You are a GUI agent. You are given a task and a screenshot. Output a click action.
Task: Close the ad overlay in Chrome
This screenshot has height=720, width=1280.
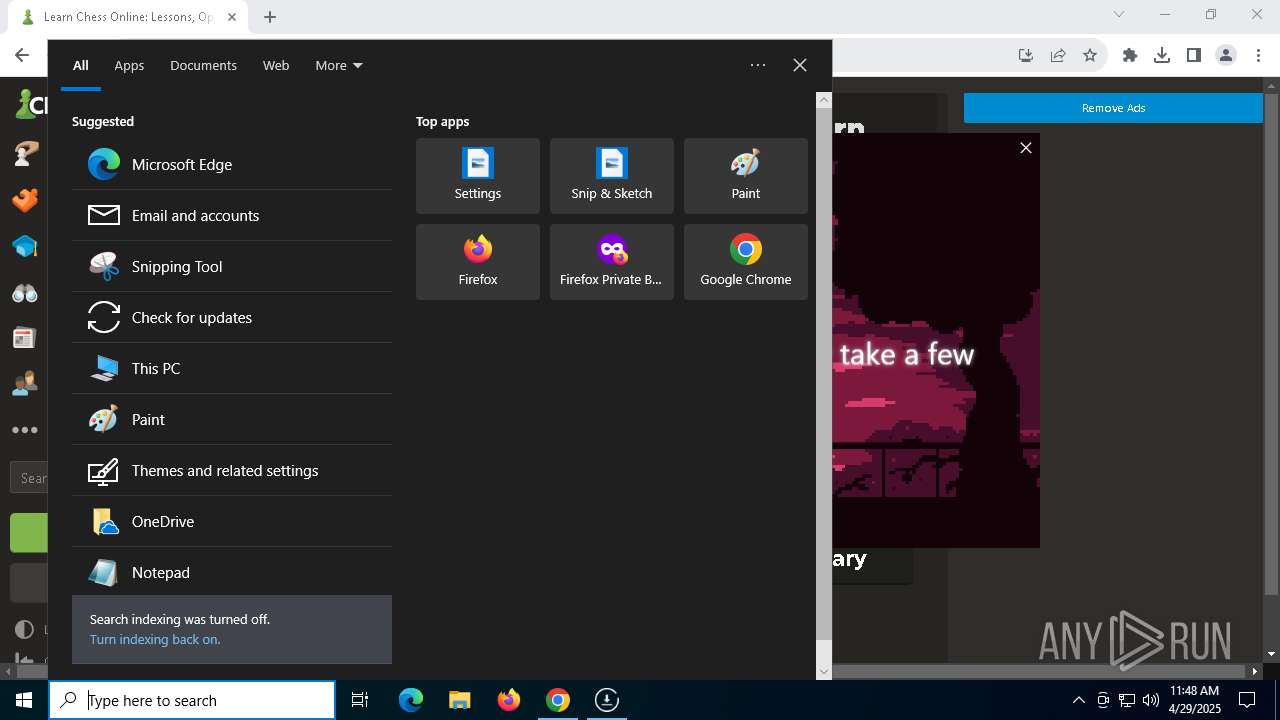tap(1025, 148)
